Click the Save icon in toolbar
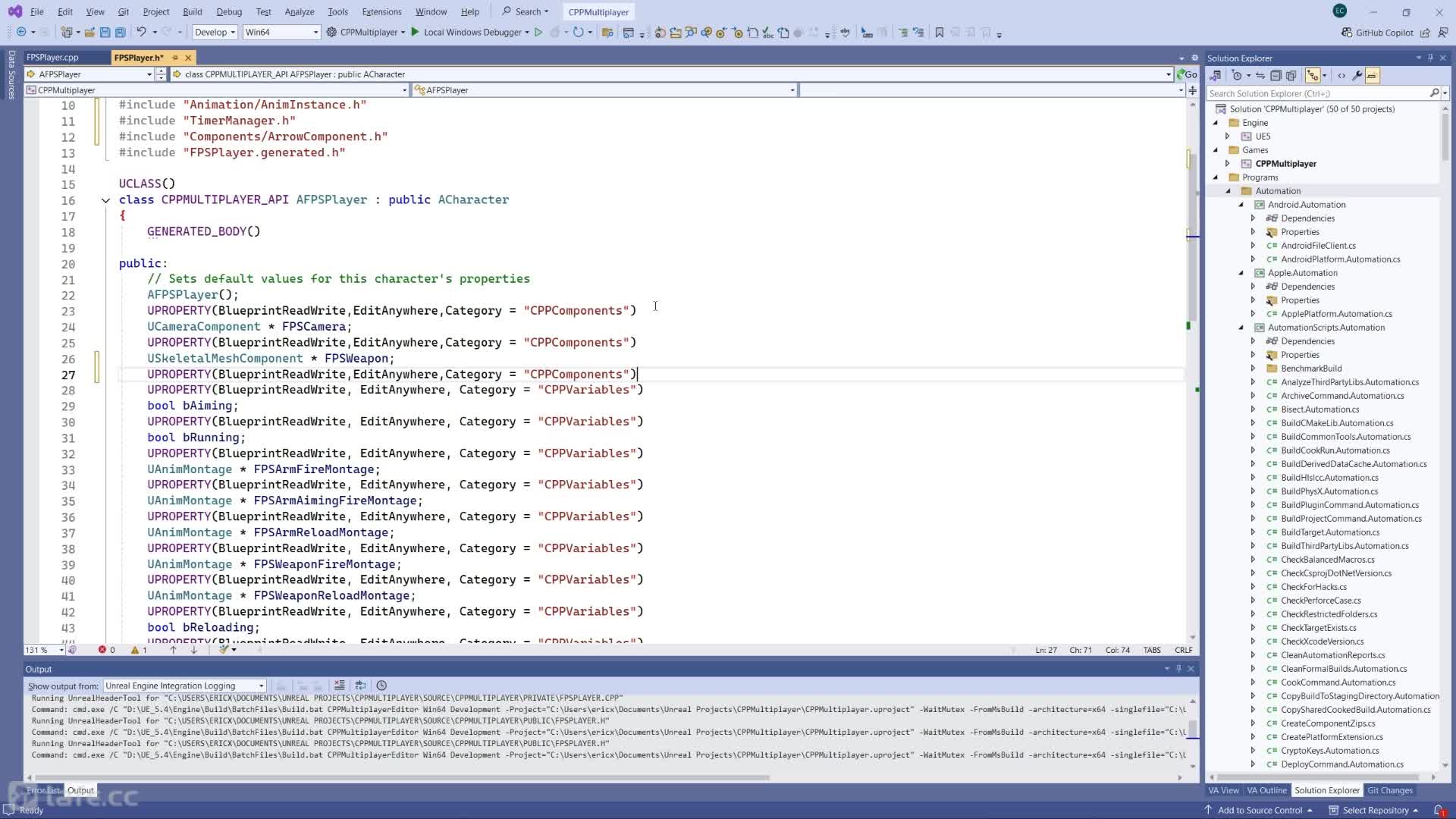 click(x=105, y=33)
